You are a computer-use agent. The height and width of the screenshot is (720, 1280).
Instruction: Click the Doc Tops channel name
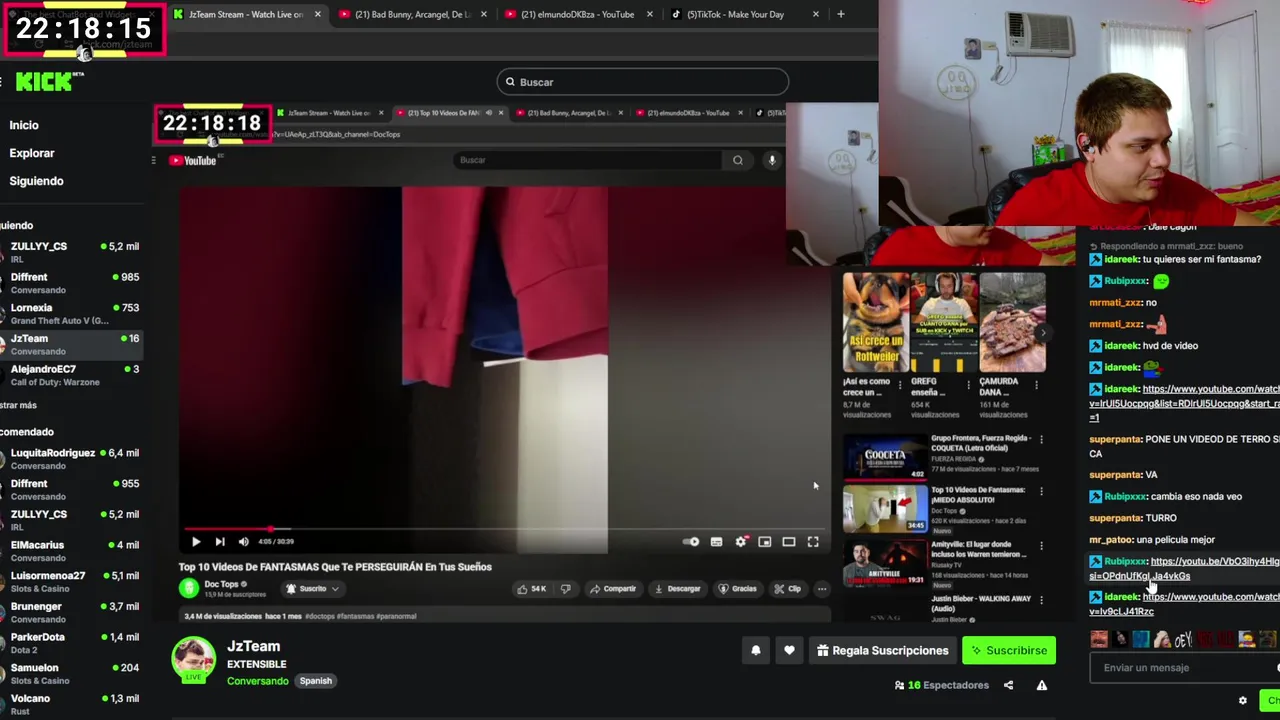tap(222, 584)
